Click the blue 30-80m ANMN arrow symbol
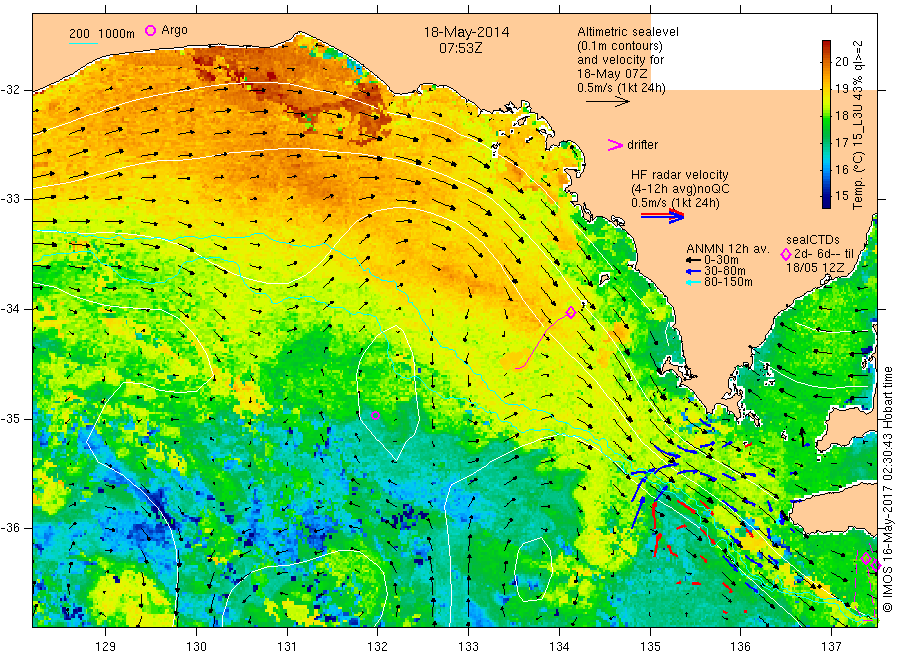Screen dimensions: 900x660 click(693, 271)
